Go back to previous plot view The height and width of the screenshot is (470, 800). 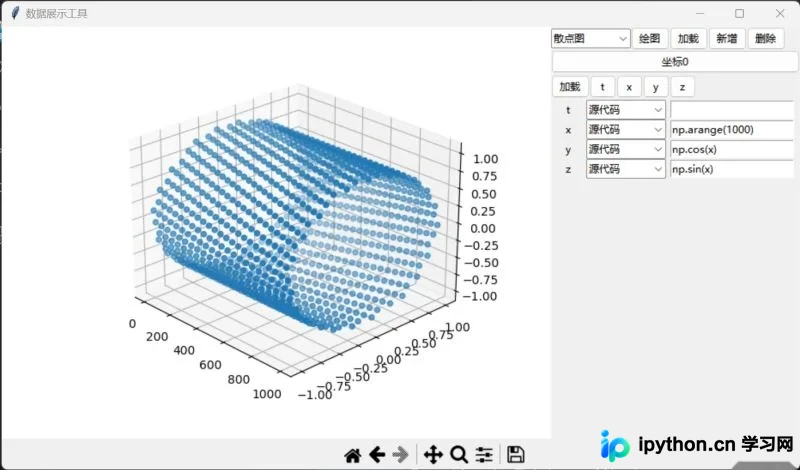click(377, 454)
